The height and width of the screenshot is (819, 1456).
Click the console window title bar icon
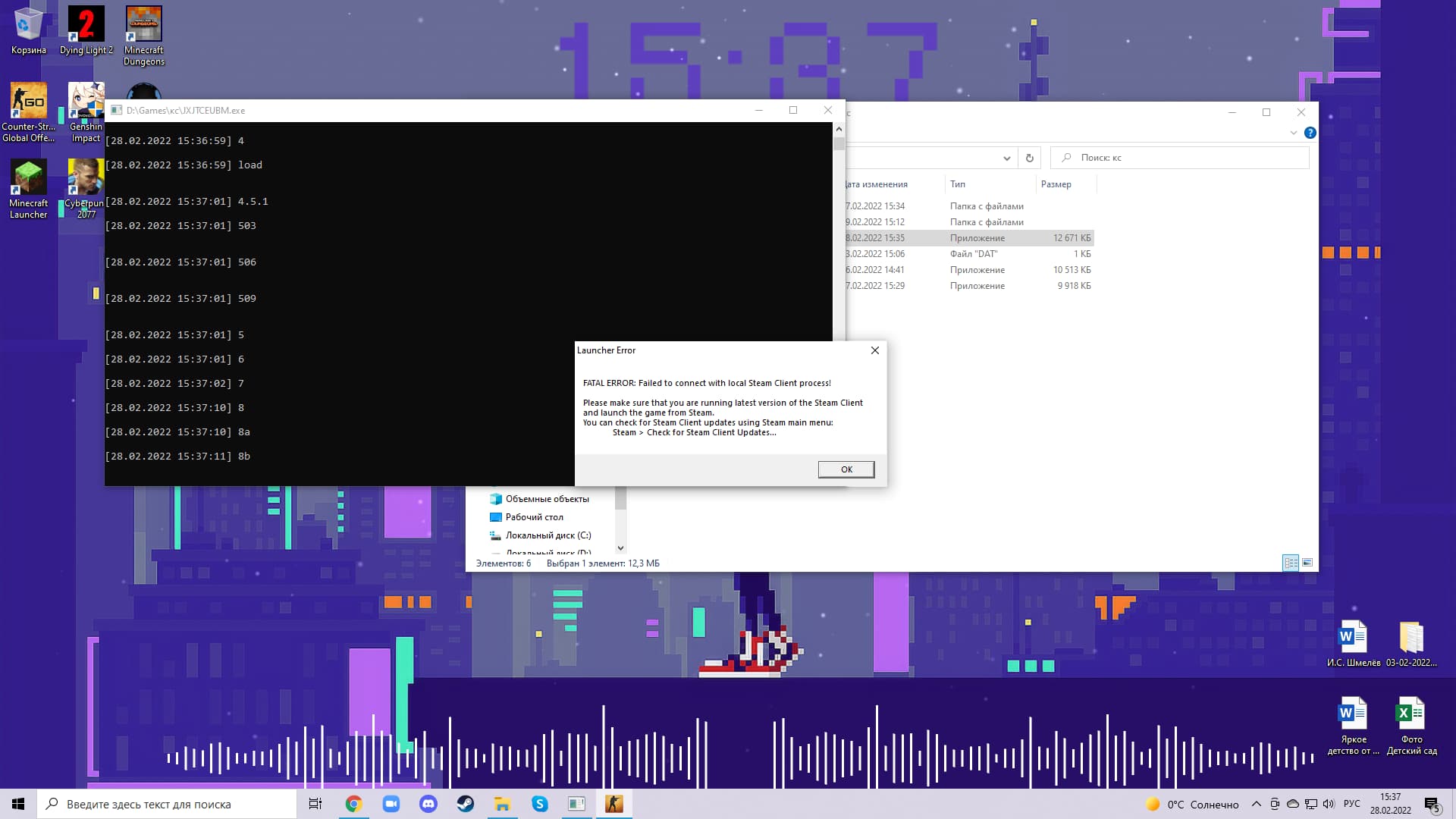[x=117, y=110]
